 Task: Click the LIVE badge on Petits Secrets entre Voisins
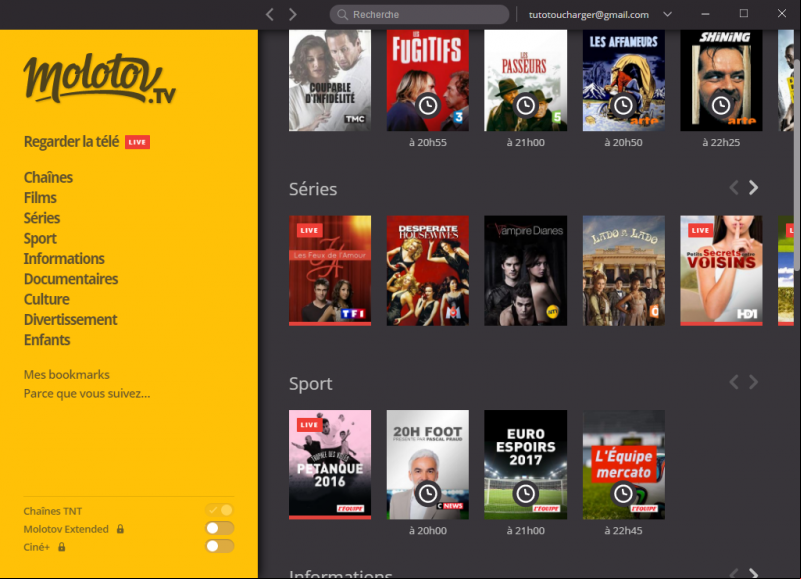click(x=700, y=230)
